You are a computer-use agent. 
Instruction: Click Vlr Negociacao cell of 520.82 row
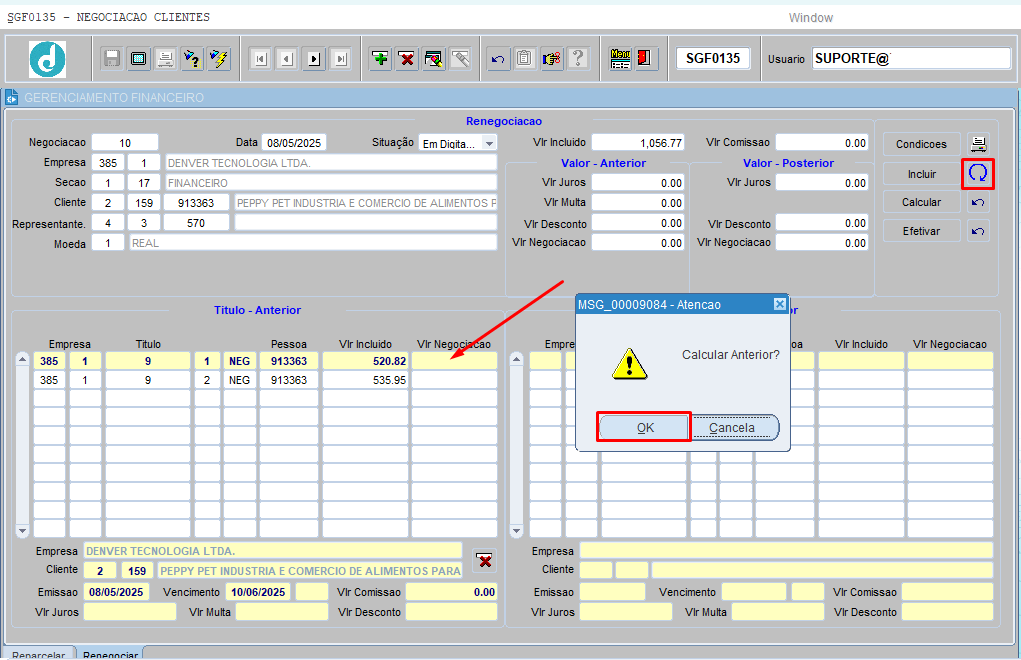(x=455, y=361)
